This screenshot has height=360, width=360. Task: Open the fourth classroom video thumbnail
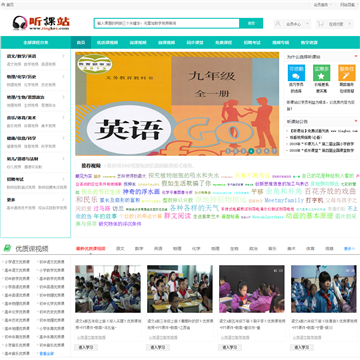(x=324, y=289)
